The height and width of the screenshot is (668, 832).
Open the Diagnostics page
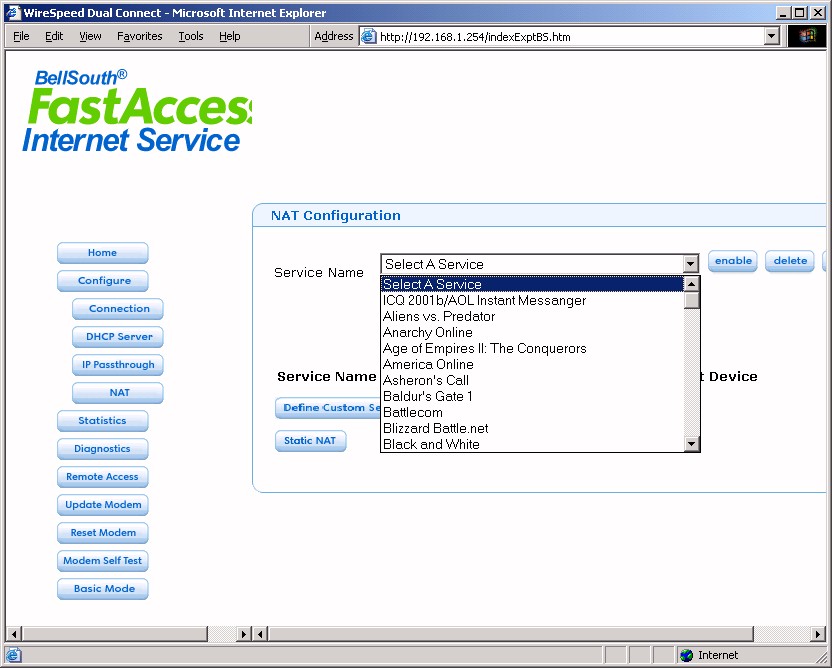point(102,449)
